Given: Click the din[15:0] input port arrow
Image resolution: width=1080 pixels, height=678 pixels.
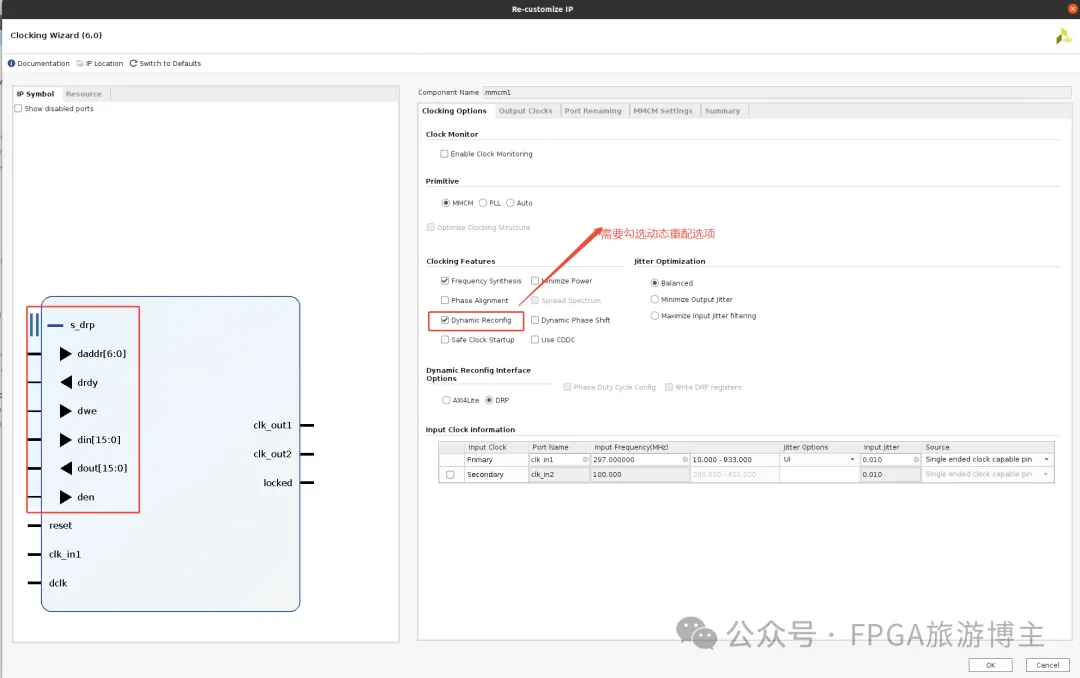Looking at the screenshot, I should tap(65, 440).
